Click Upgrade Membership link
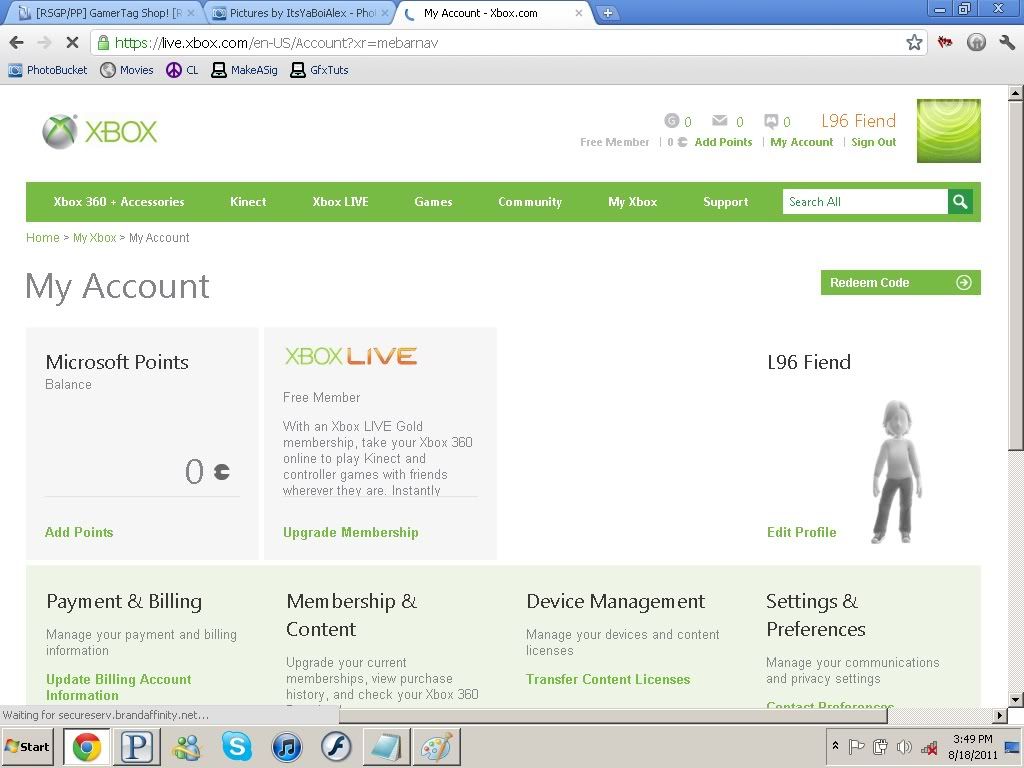The width and height of the screenshot is (1024, 768). [x=351, y=532]
